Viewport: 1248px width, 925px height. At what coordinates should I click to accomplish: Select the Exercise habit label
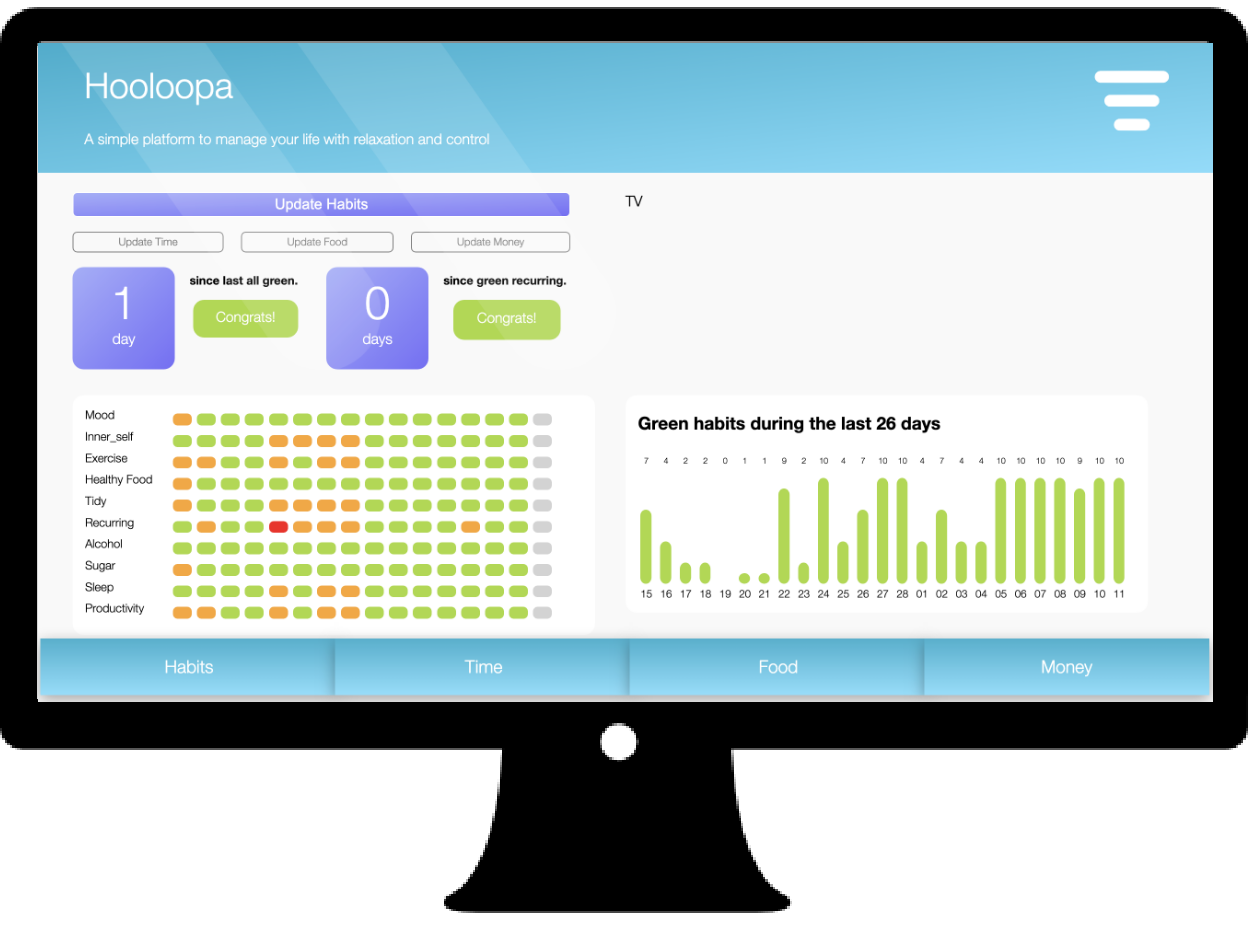pos(106,458)
